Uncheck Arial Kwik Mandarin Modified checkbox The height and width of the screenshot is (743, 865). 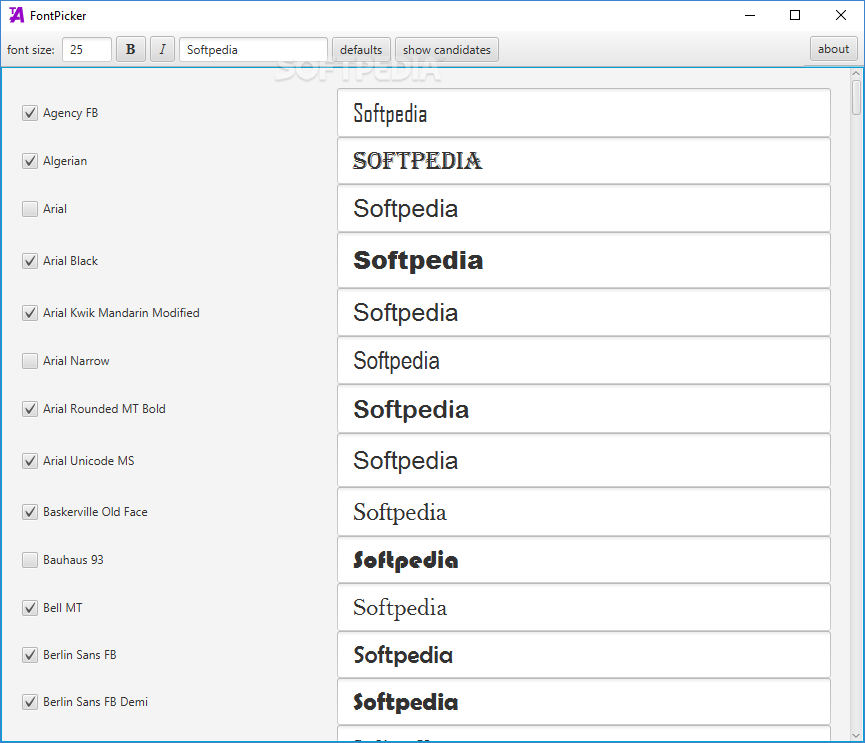pos(30,313)
